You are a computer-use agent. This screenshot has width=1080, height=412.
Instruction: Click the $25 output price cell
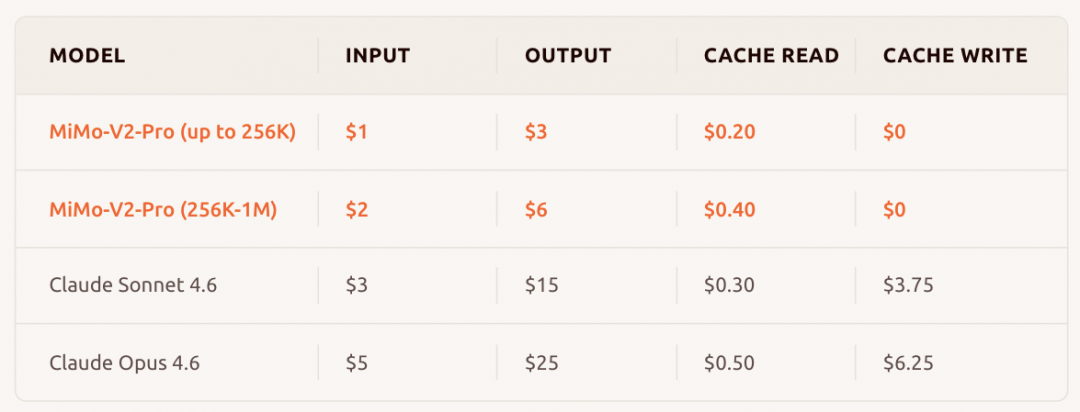pos(542,363)
